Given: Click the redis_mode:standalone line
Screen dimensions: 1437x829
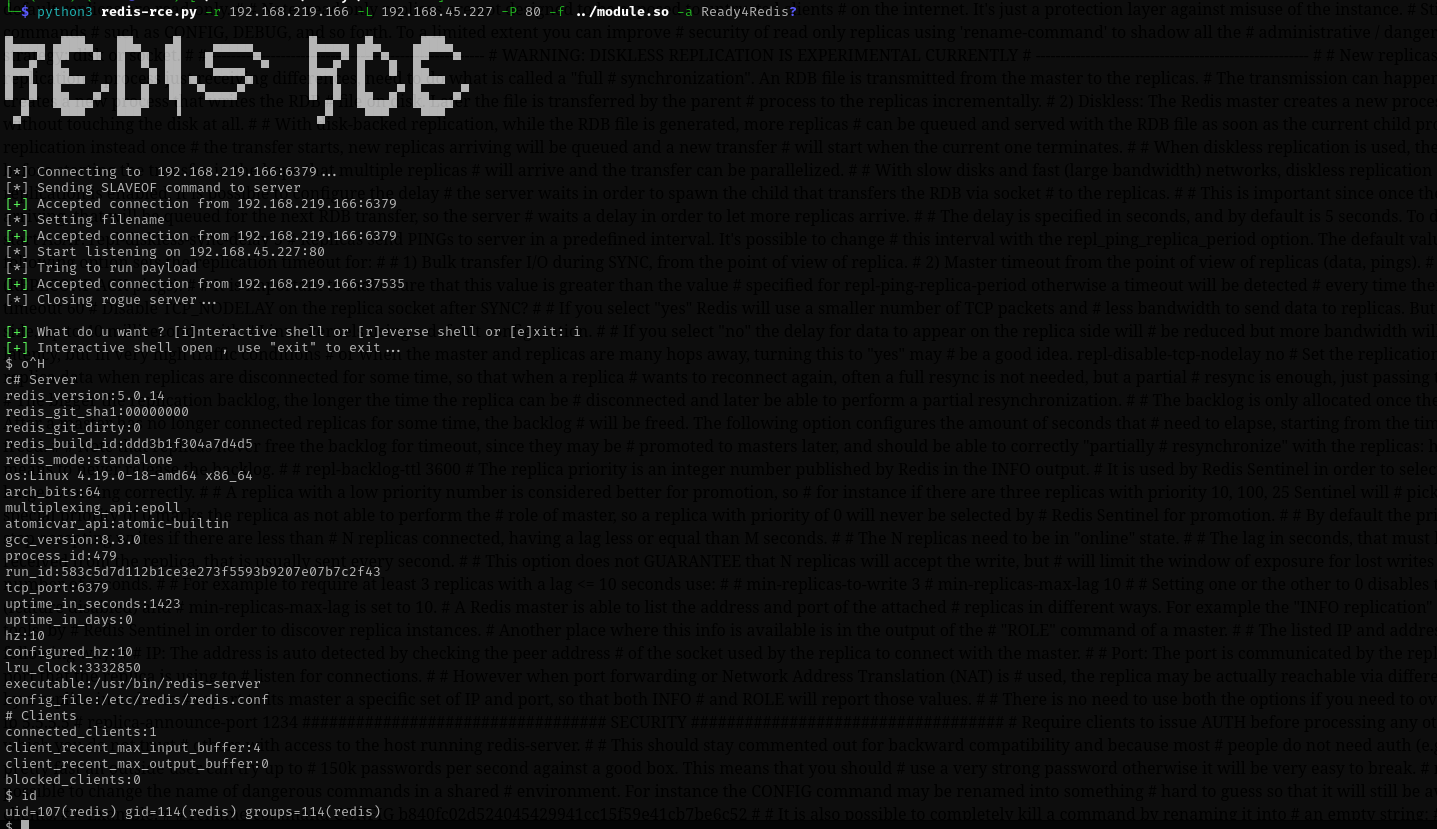Looking at the screenshot, I should pos(89,460).
